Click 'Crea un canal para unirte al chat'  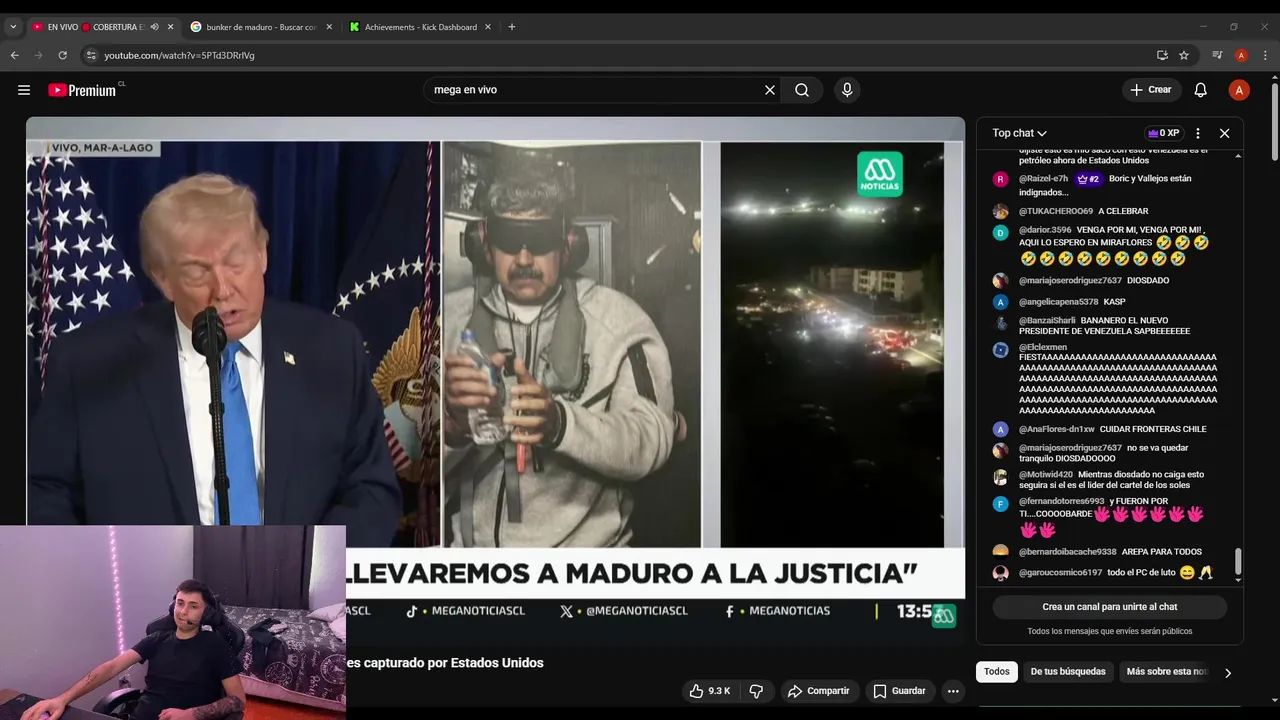click(1110, 607)
